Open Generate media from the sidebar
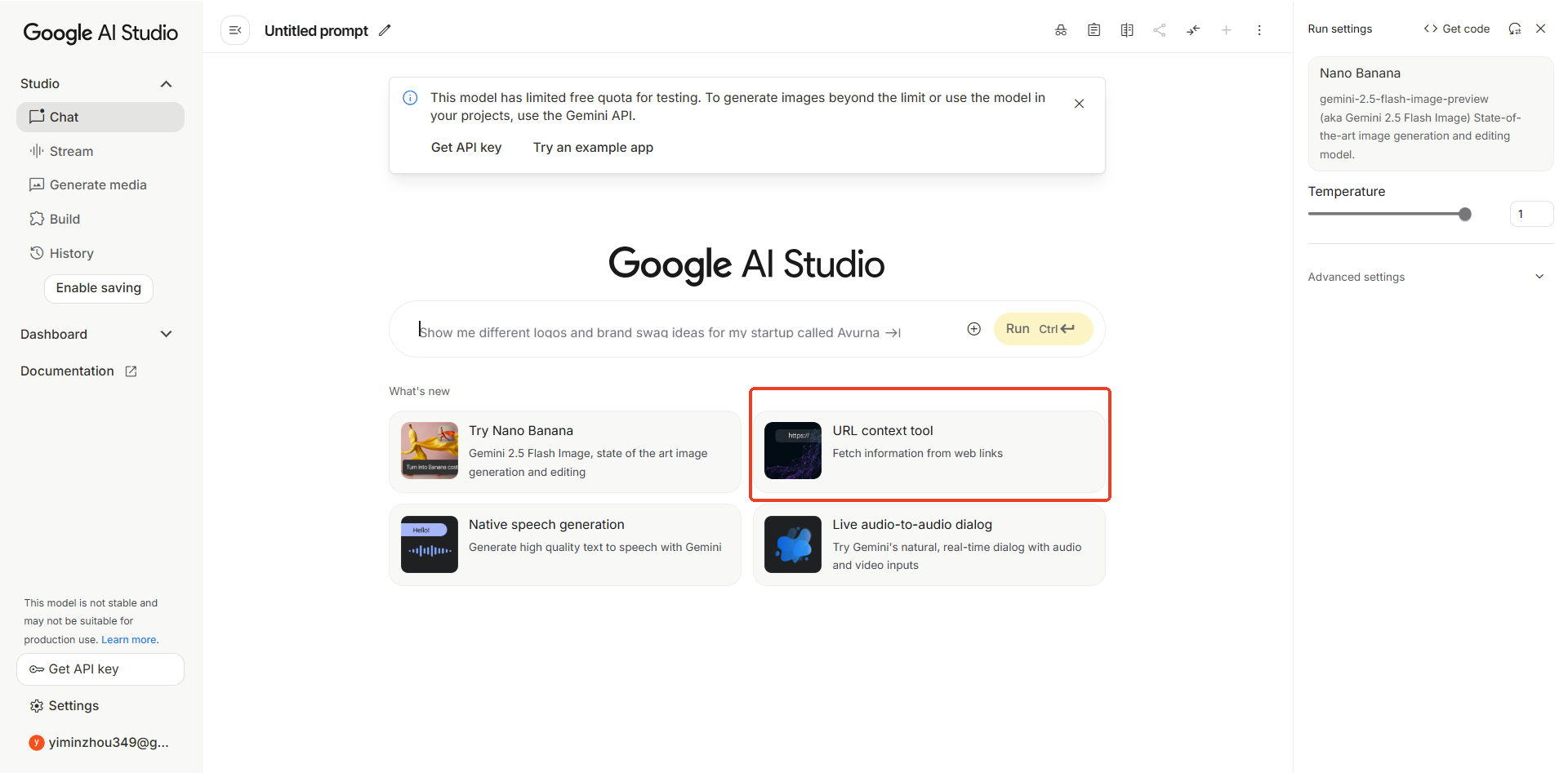The height and width of the screenshot is (773, 1568). (x=97, y=184)
